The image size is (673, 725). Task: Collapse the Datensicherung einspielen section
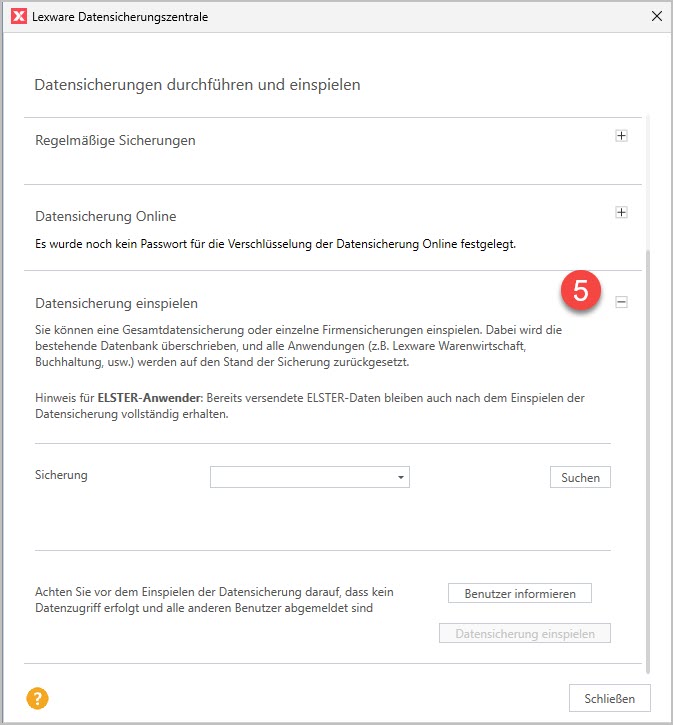[621, 301]
